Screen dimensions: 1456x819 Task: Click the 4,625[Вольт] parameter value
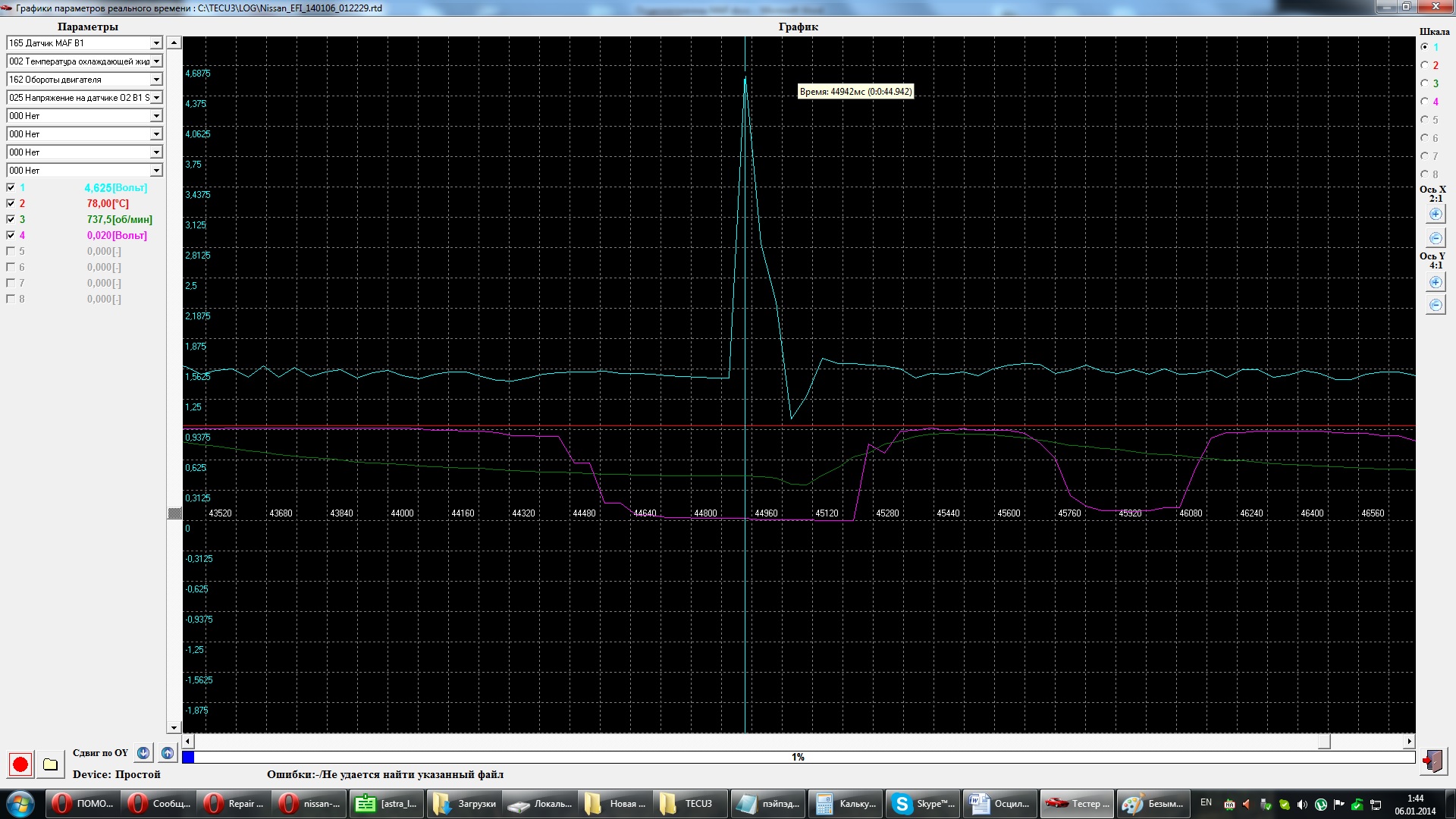tap(116, 187)
